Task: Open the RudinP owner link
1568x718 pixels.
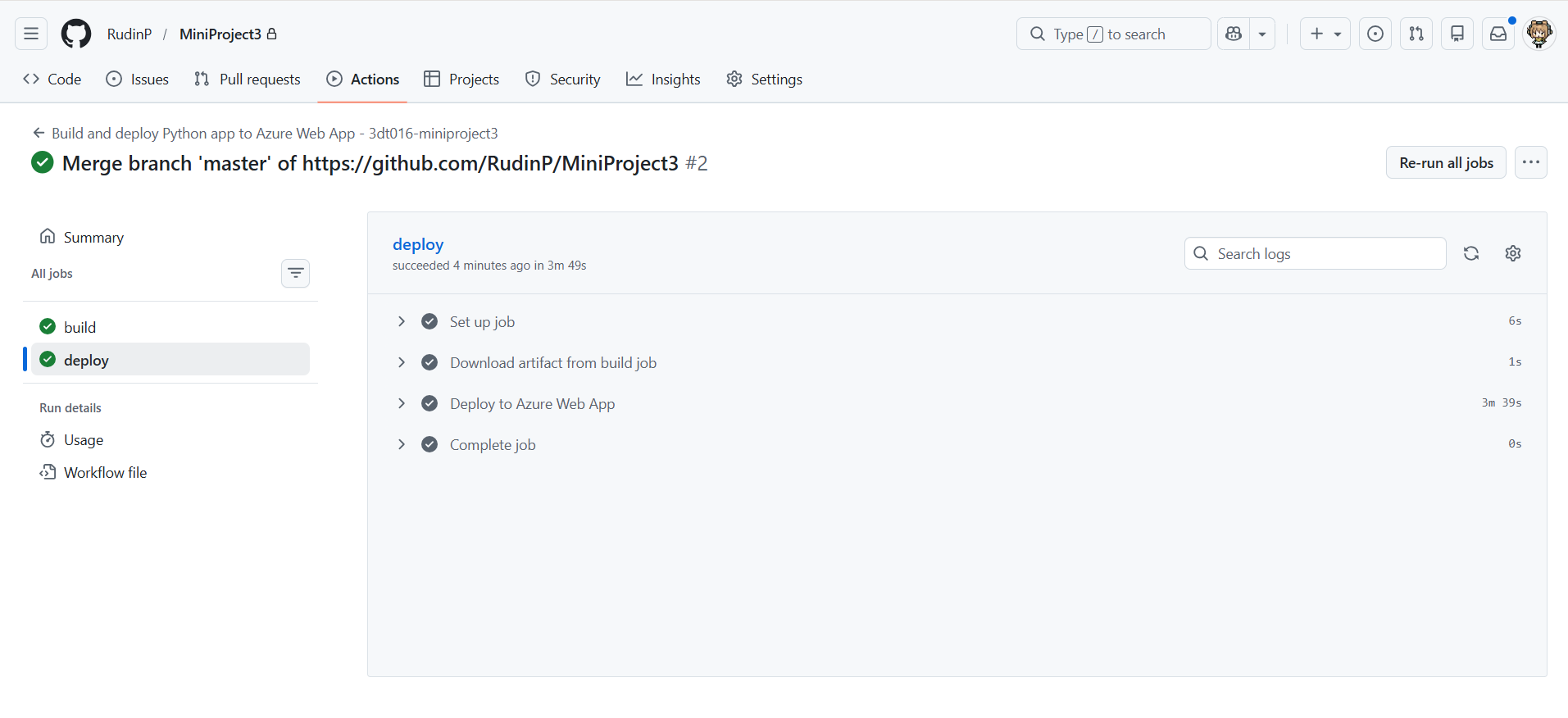Action: point(130,34)
